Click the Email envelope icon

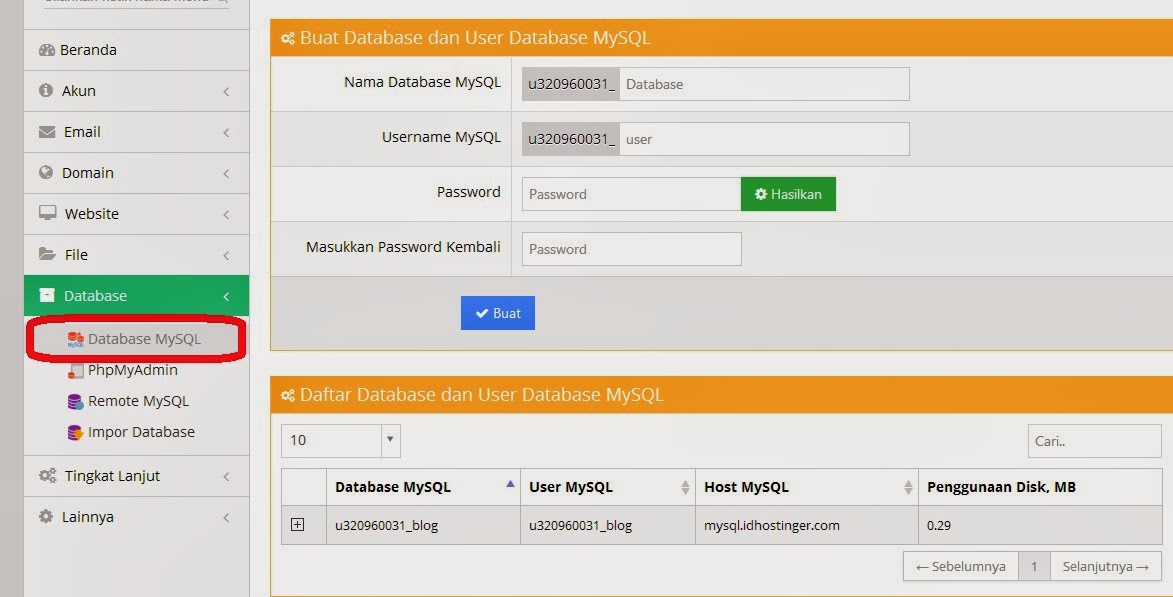click(x=46, y=132)
